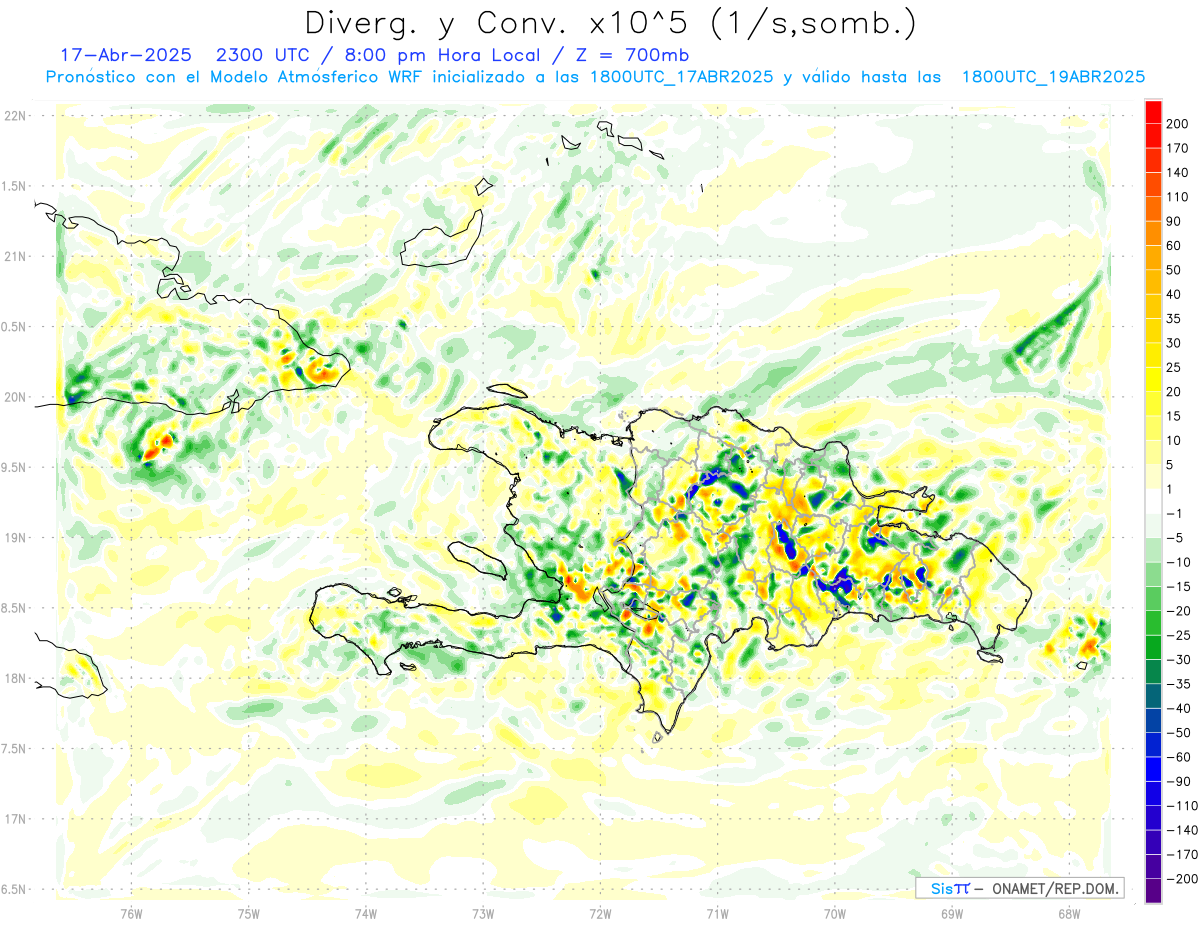The width and height of the screenshot is (1200, 927).
Task: Click the "-10" colorbar value
Action: 1179,562
